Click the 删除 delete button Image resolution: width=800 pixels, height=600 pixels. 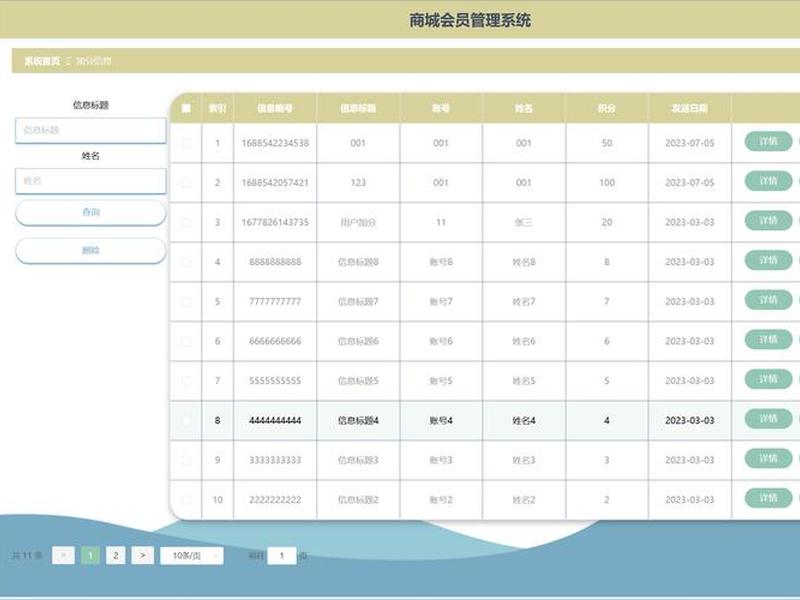click(91, 251)
